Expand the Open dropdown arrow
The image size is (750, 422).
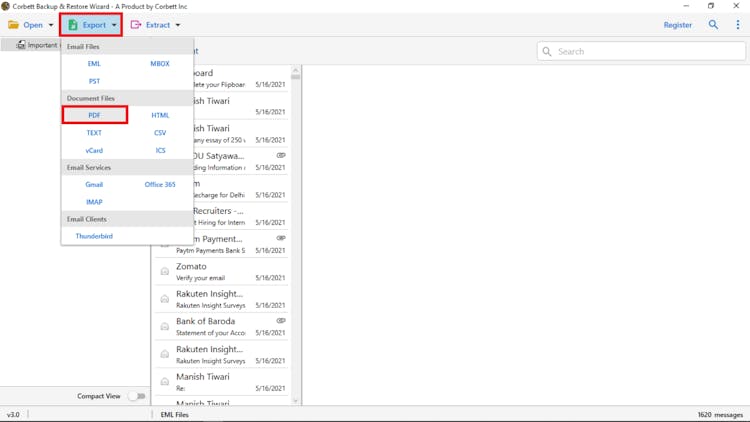51,25
